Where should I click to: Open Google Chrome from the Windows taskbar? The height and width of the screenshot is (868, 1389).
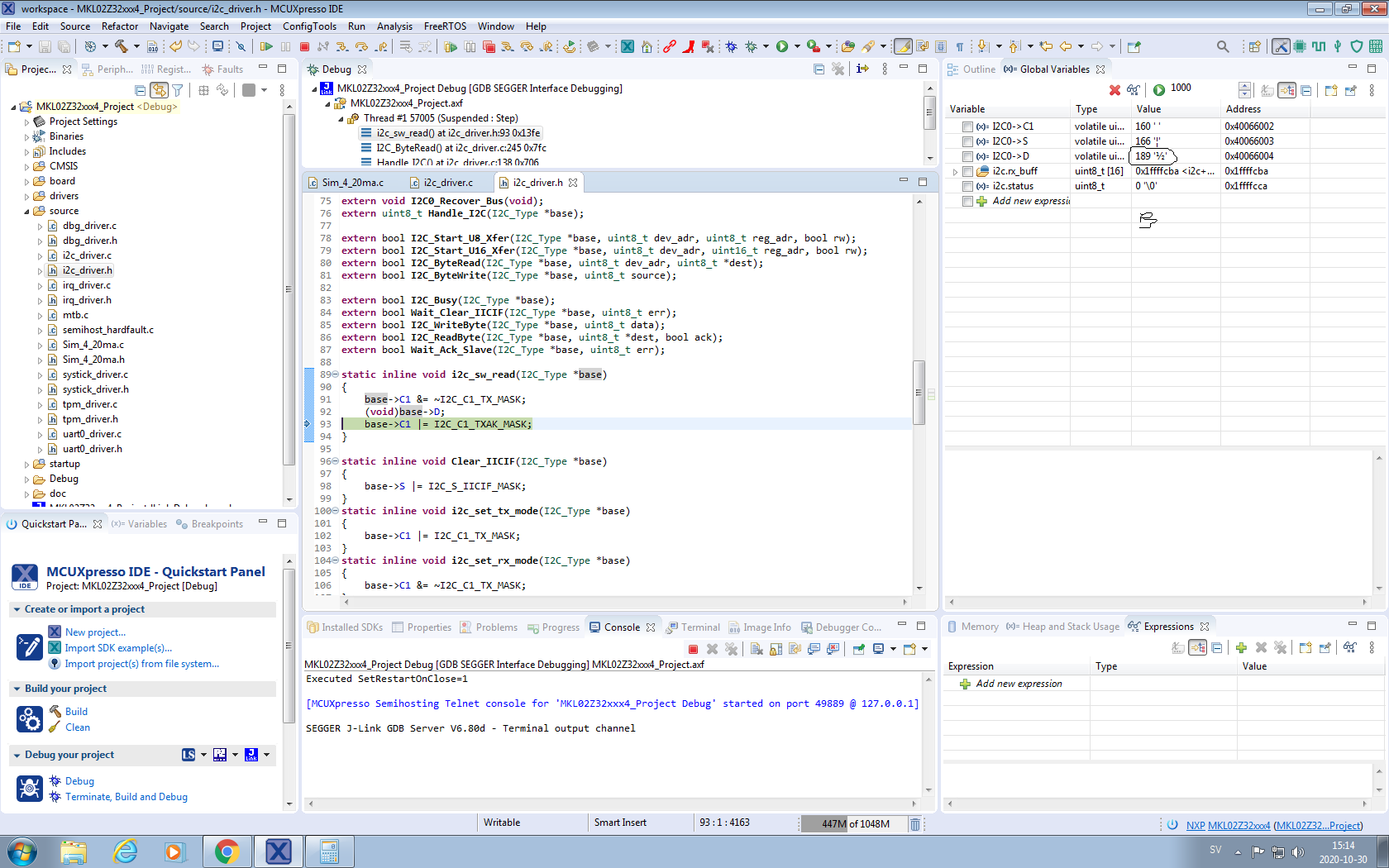click(x=227, y=851)
